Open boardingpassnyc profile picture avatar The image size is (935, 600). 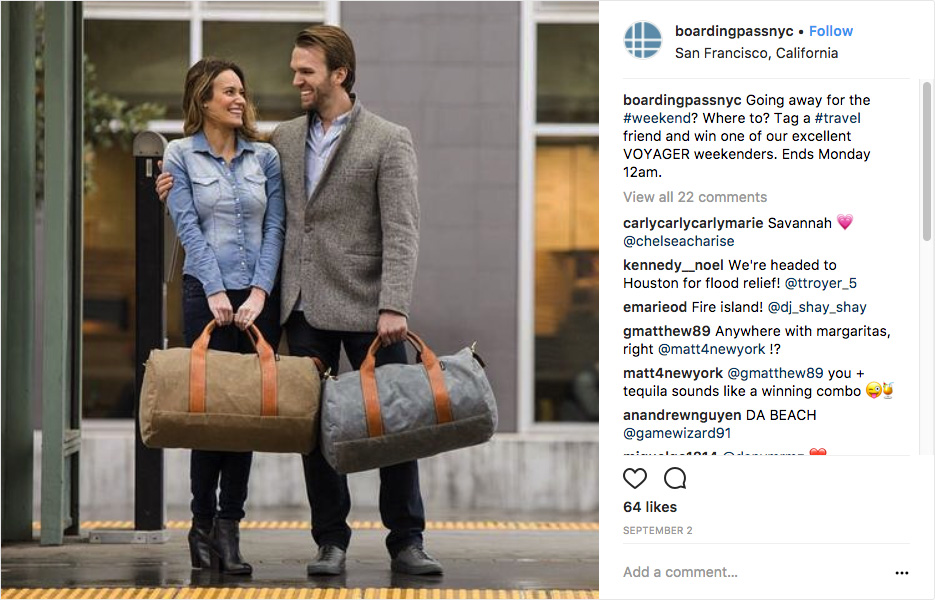pos(643,40)
